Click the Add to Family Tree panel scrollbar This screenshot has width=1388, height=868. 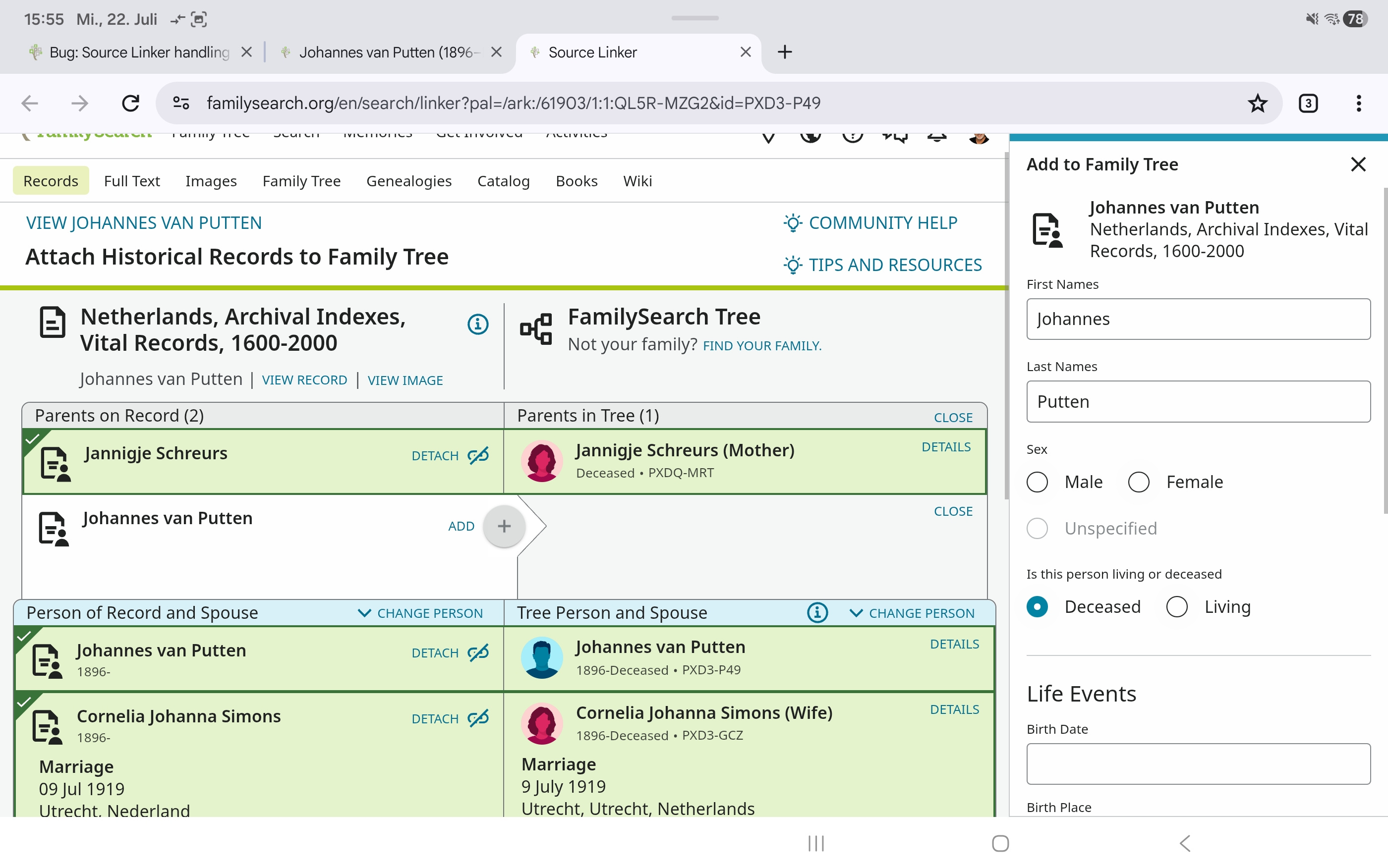(x=1385, y=351)
